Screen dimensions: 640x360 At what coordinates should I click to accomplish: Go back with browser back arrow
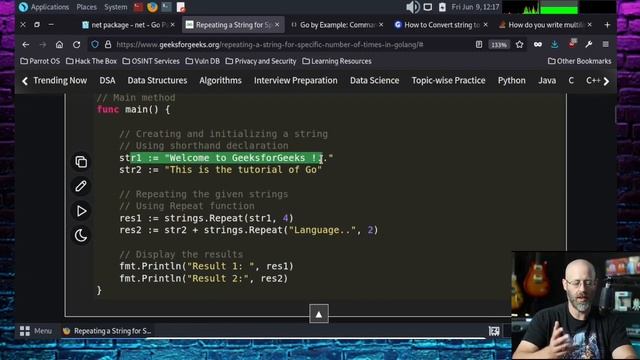pyautogui.click(x=26, y=44)
